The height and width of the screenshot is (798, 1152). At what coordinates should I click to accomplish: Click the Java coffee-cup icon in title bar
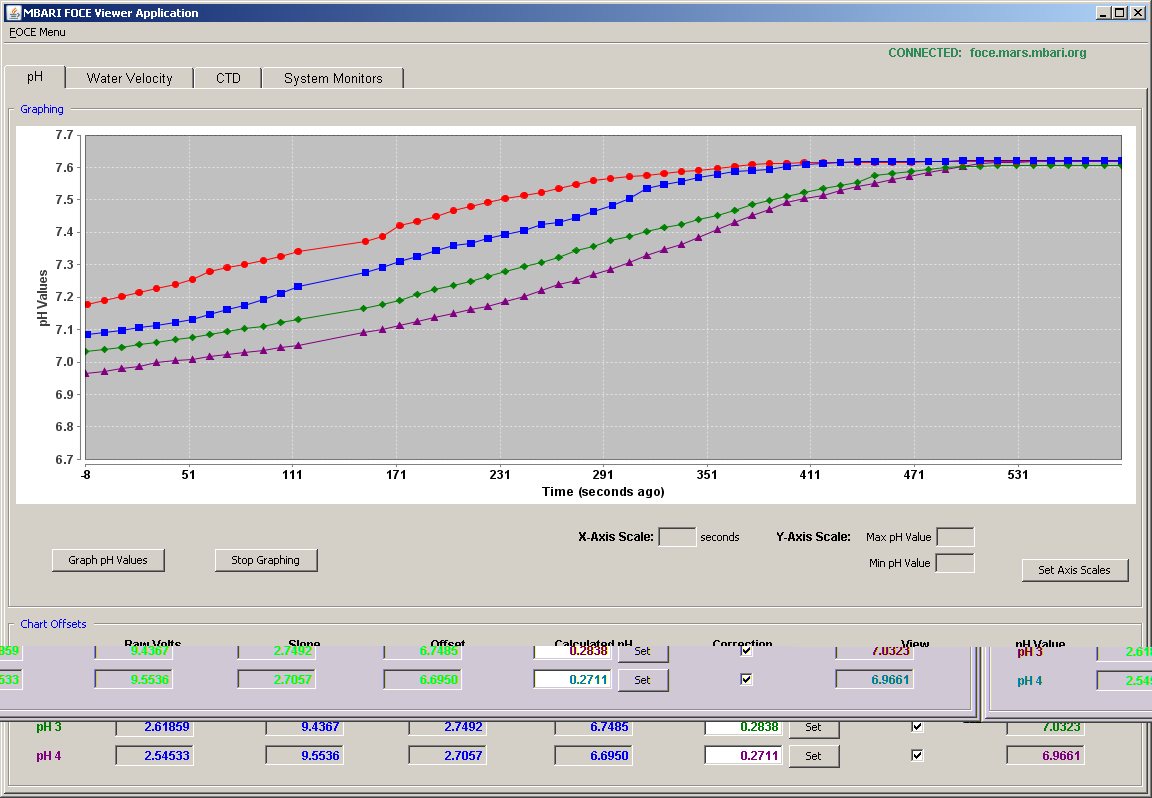tap(13, 12)
